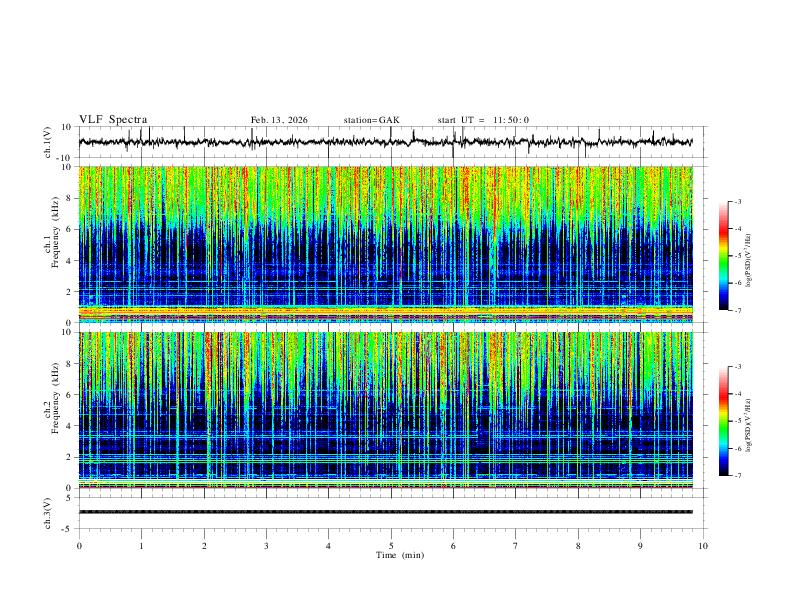Select the date text "Feb. 13, 2026"
The height and width of the screenshot is (612, 792).
click(279, 120)
